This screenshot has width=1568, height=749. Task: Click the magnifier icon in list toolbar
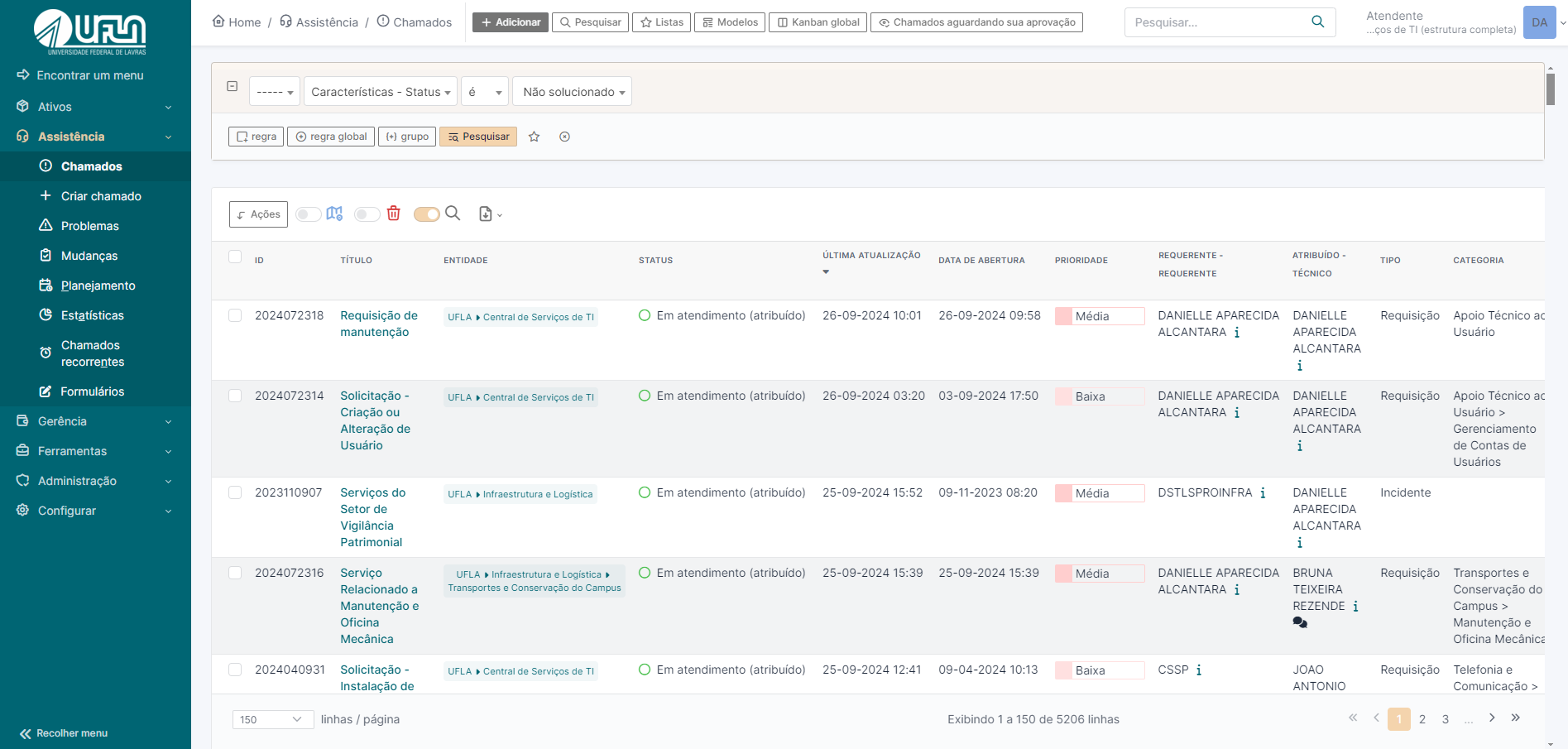point(453,213)
